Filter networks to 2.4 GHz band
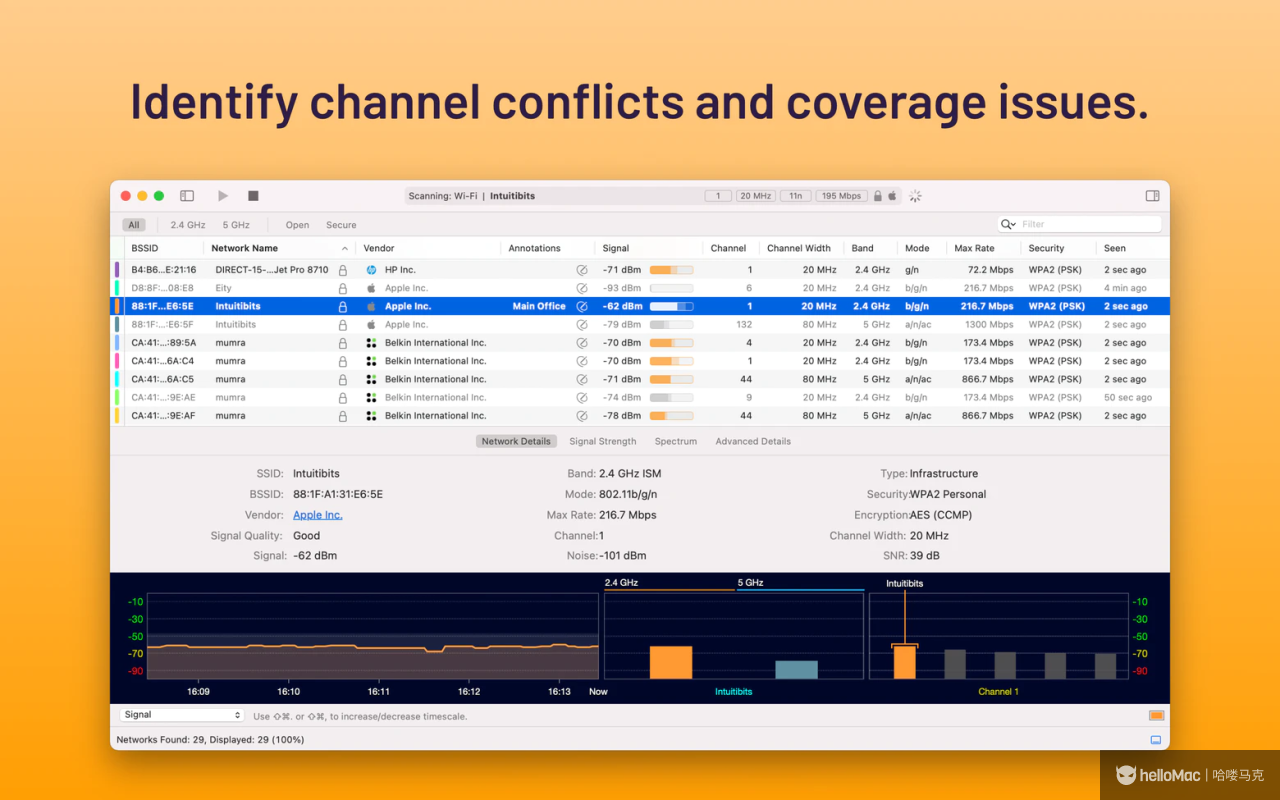The width and height of the screenshot is (1280, 800). pos(188,225)
